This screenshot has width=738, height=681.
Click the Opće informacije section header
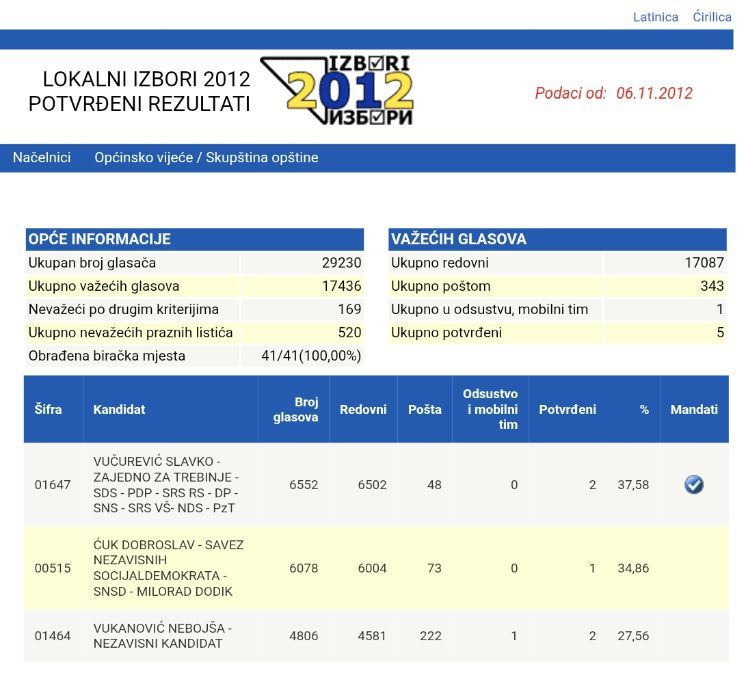coord(194,239)
